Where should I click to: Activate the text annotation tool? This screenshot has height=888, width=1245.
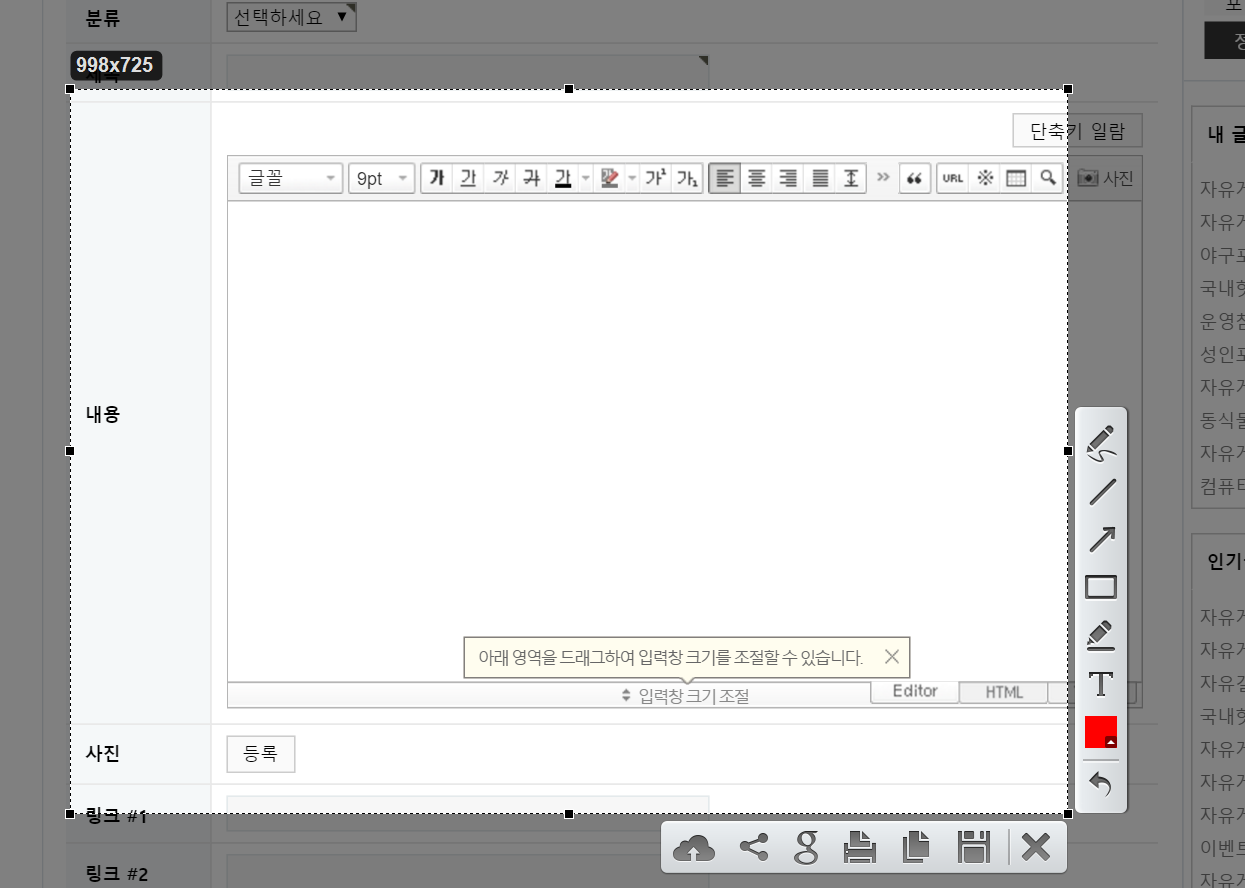pyautogui.click(x=1100, y=684)
